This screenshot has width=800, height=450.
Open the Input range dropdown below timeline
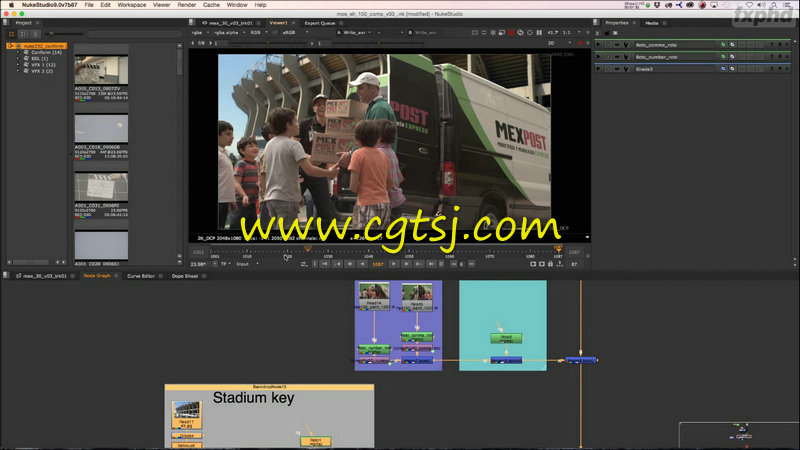coord(247,264)
